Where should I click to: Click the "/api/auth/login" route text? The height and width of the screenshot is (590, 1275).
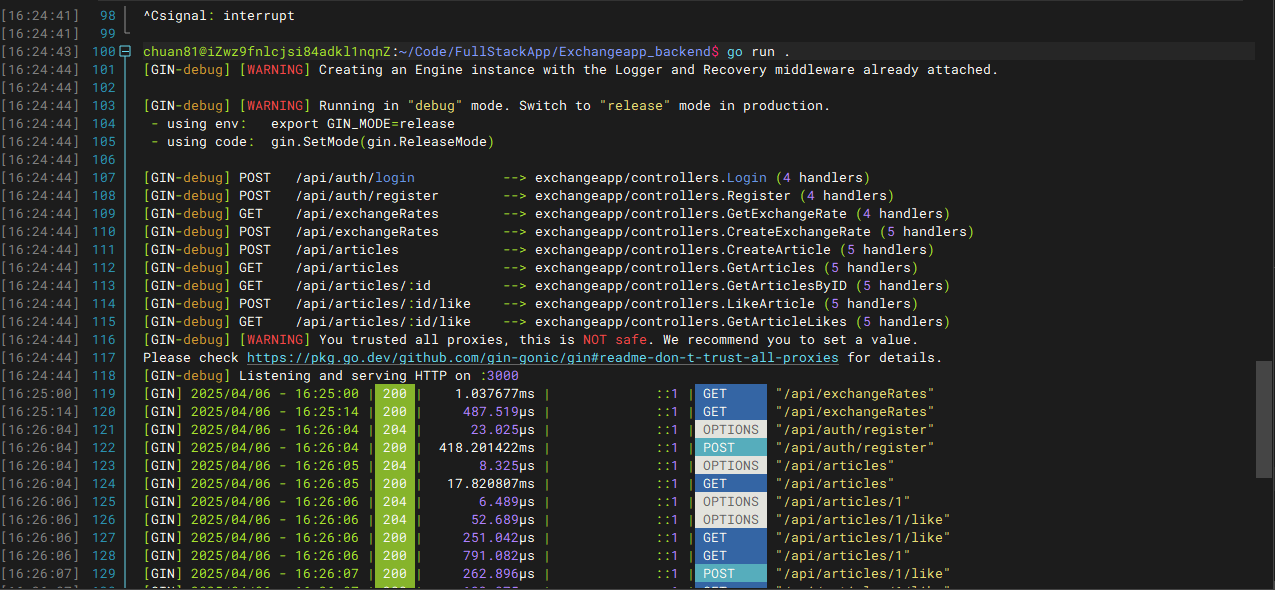[355, 178]
